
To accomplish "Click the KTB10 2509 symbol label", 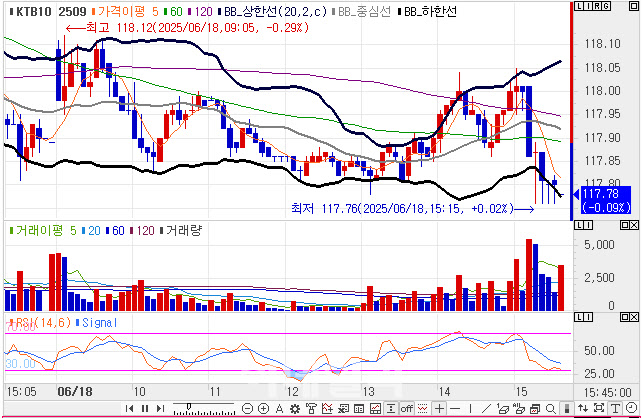I will tap(44, 11).
